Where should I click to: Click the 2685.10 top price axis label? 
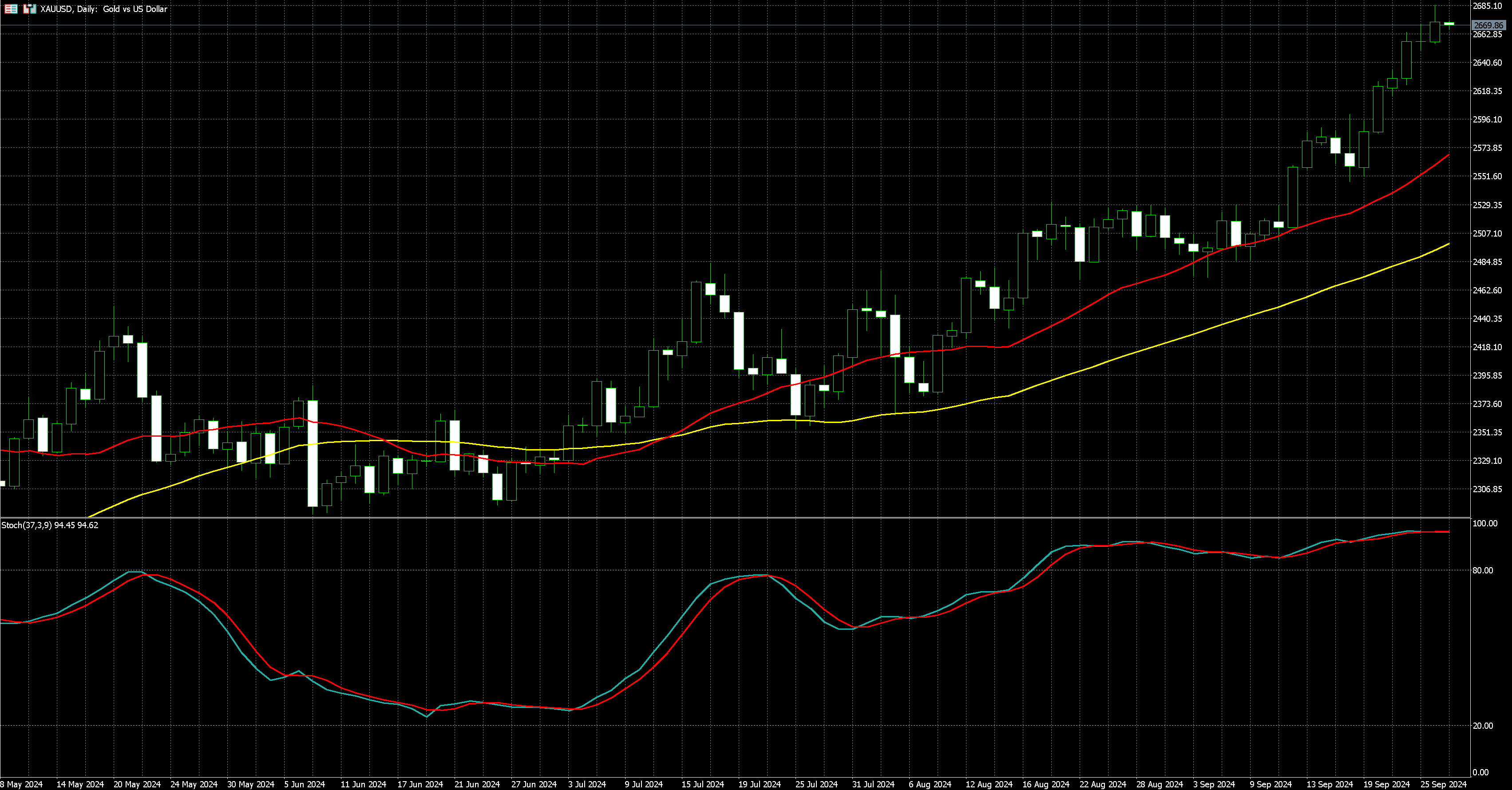pos(1487,6)
